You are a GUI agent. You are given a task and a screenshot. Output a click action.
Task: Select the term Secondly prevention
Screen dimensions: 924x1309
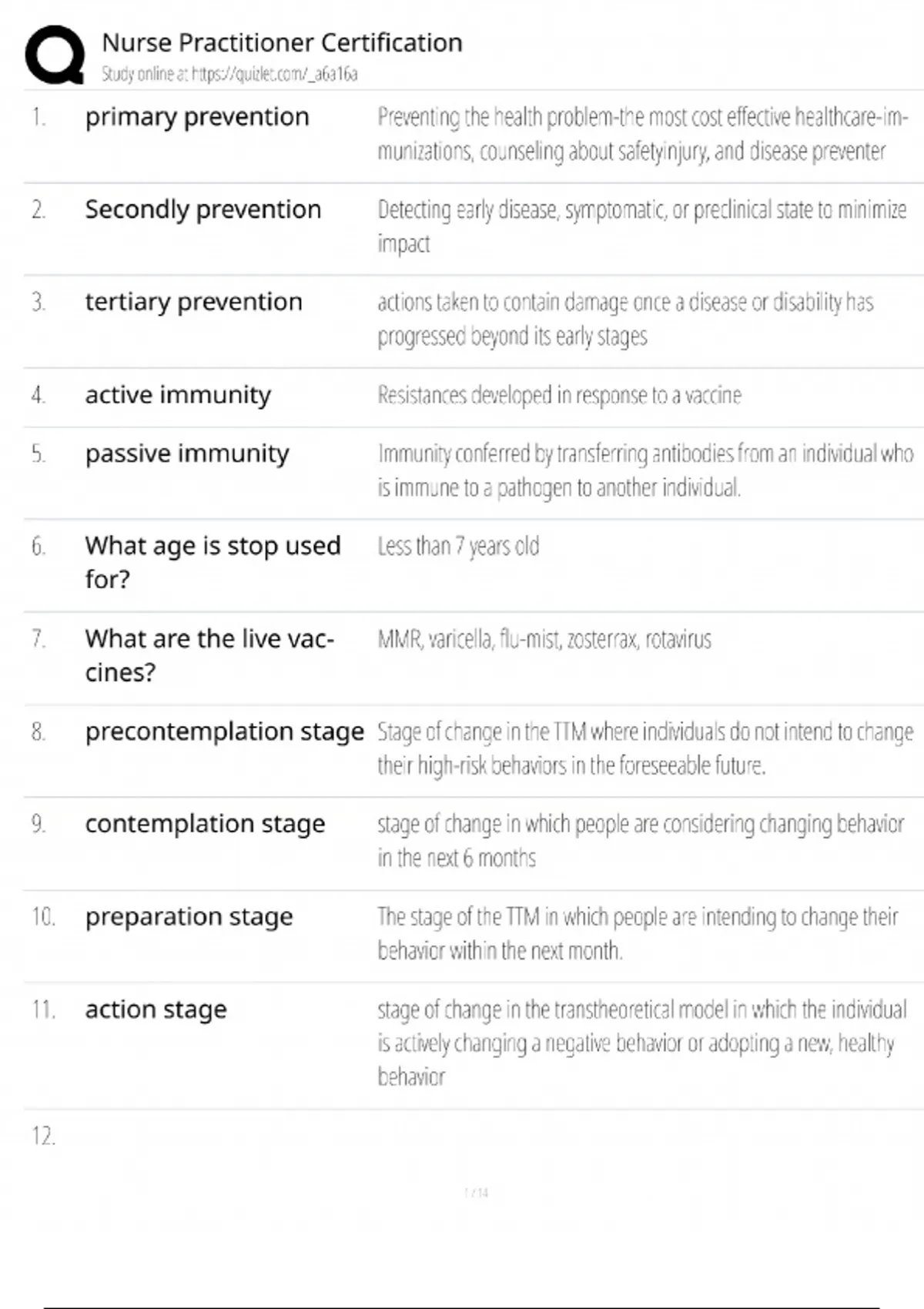coord(203,209)
